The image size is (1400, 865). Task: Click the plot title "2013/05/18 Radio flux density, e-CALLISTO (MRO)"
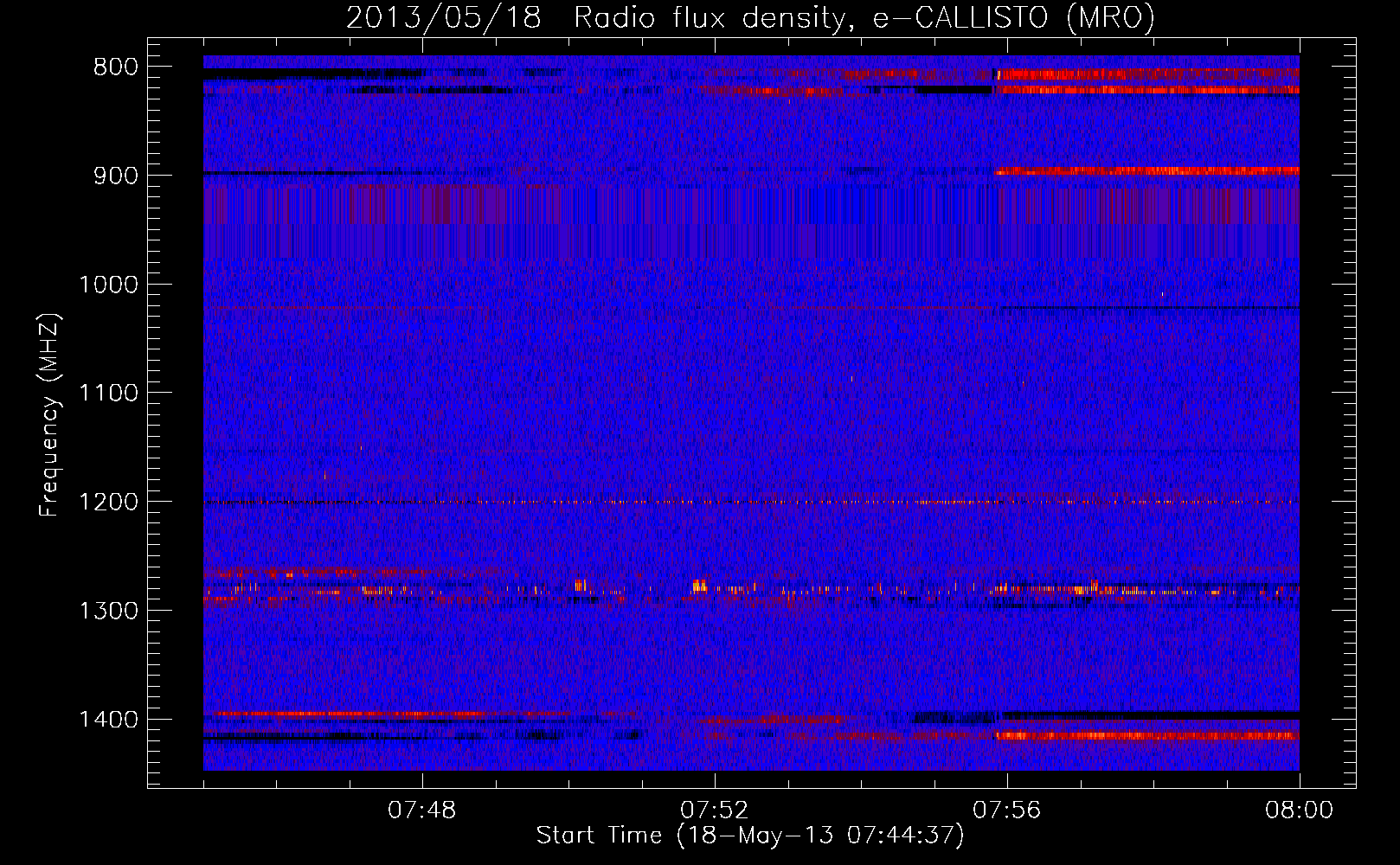(750, 17)
